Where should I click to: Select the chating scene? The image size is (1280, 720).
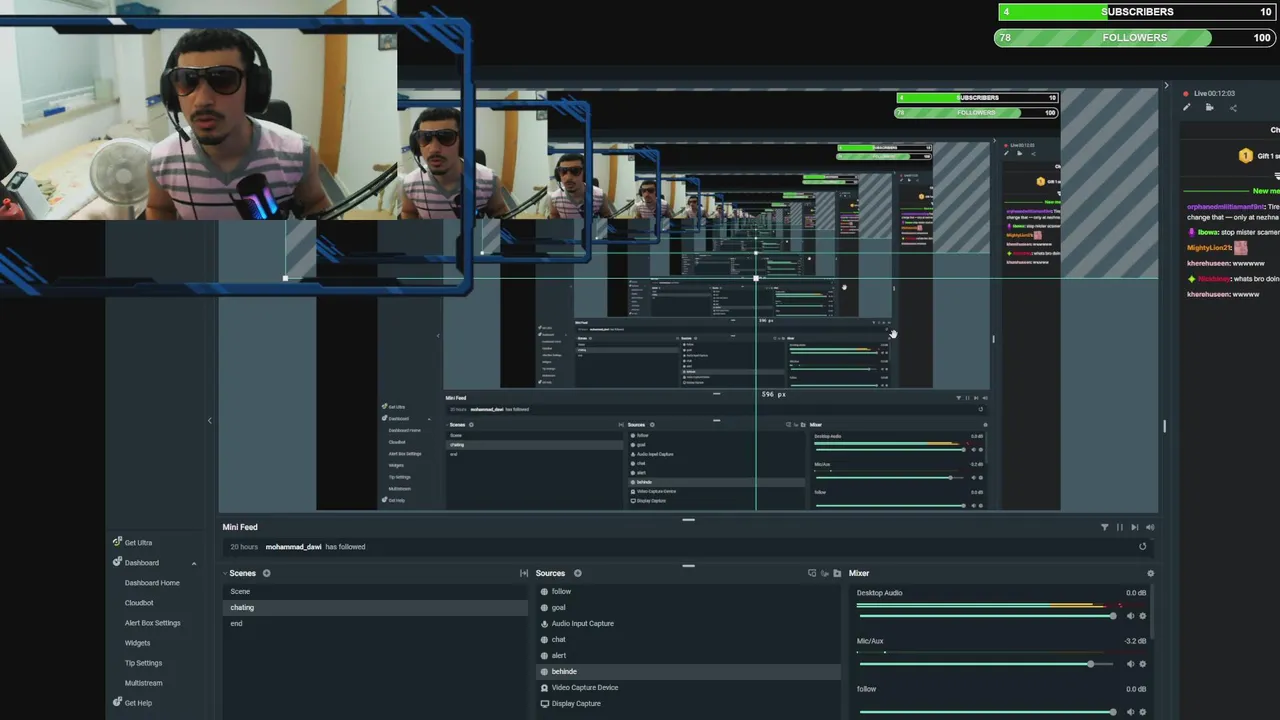coord(375,608)
